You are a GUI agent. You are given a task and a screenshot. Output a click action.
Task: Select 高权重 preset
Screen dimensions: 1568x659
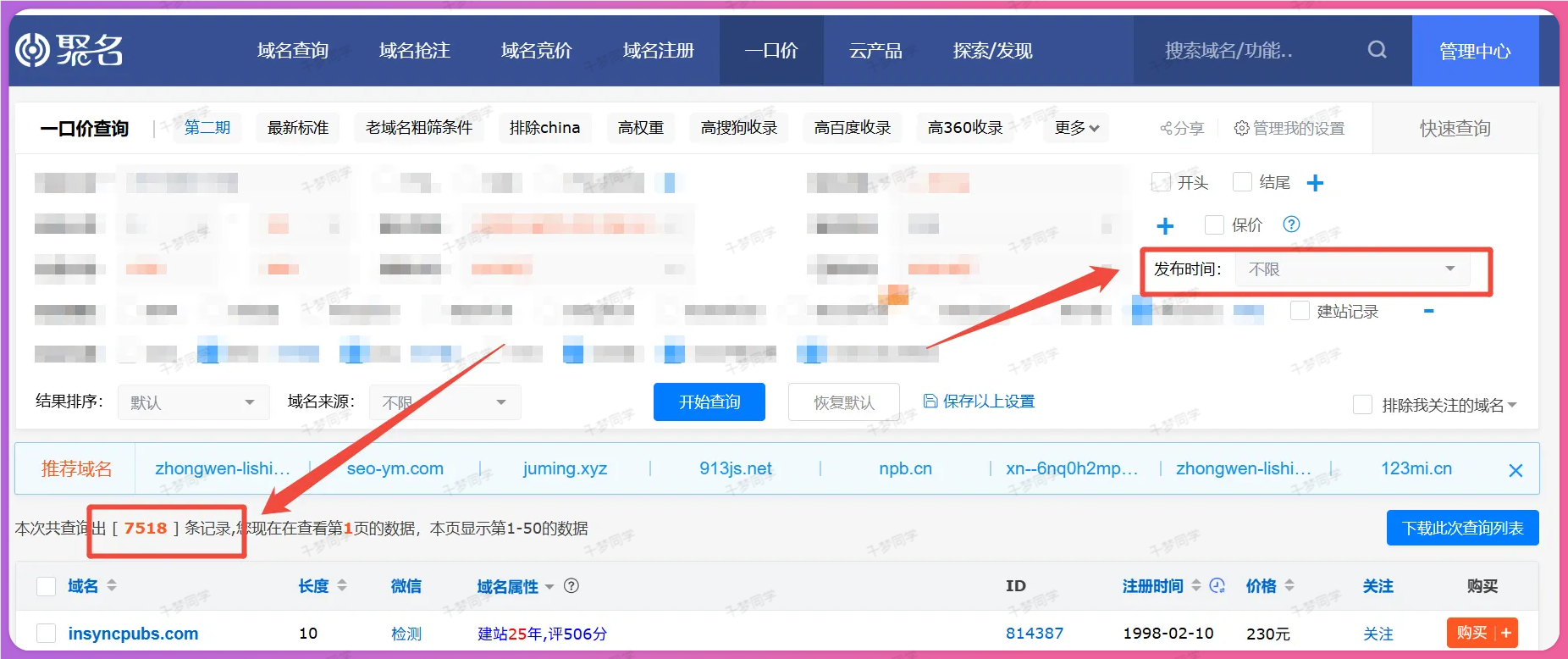click(x=641, y=128)
